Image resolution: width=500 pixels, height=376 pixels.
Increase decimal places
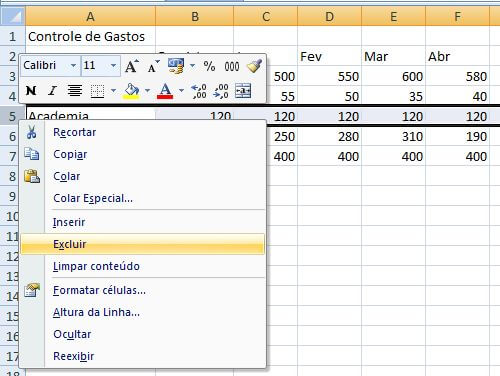(x=199, y=91)
